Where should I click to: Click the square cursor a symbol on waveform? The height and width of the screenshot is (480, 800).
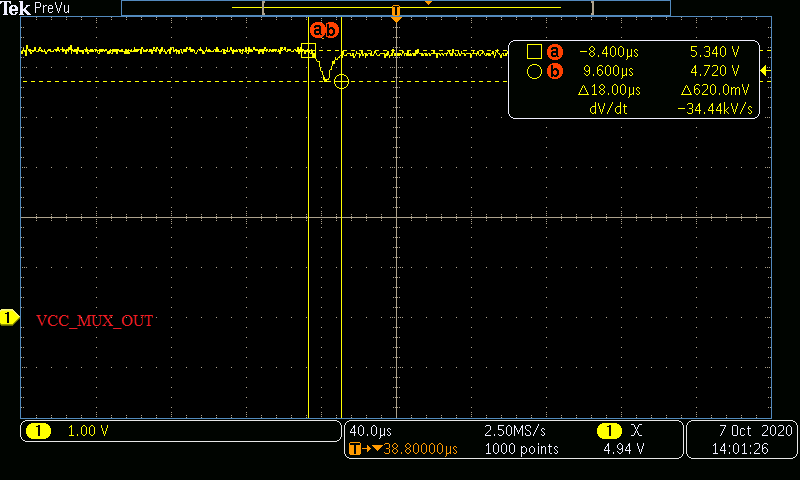(308, 50)
